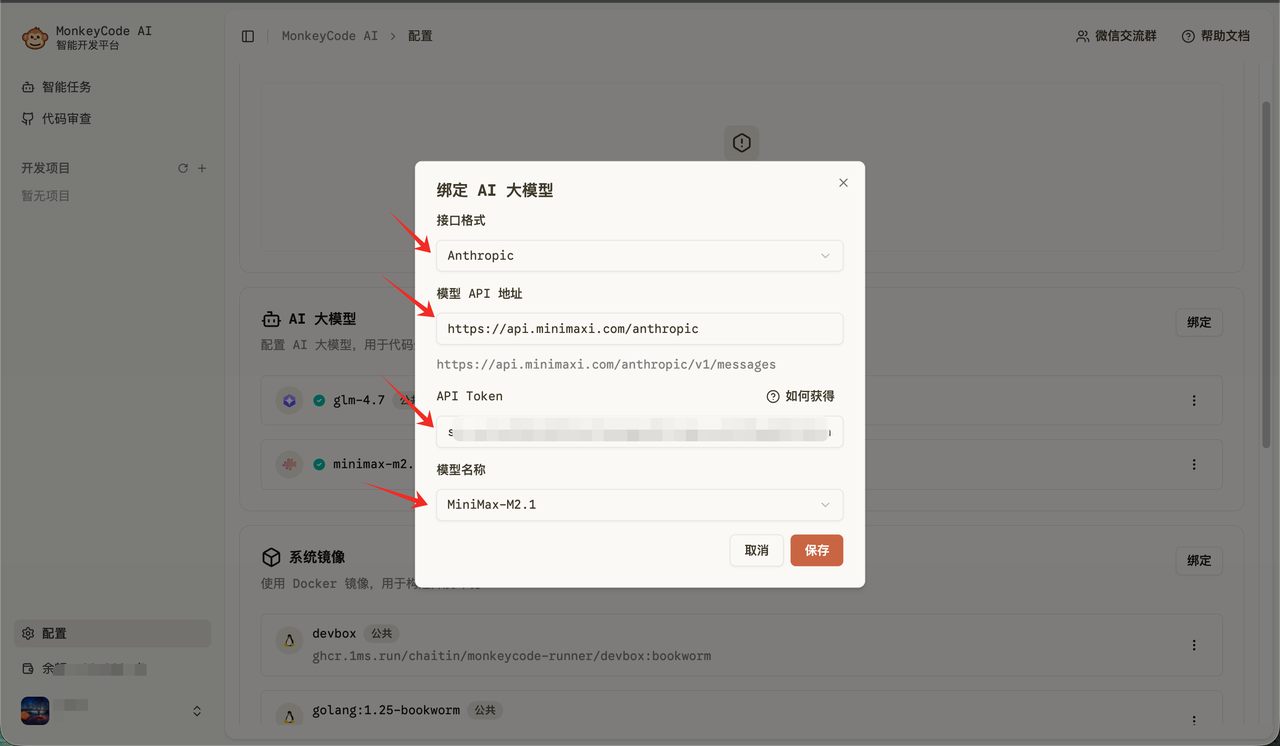Click the sidebar collapse toggle icon
The width and height of the screenshot is (1280, 746).
(248, 36)
